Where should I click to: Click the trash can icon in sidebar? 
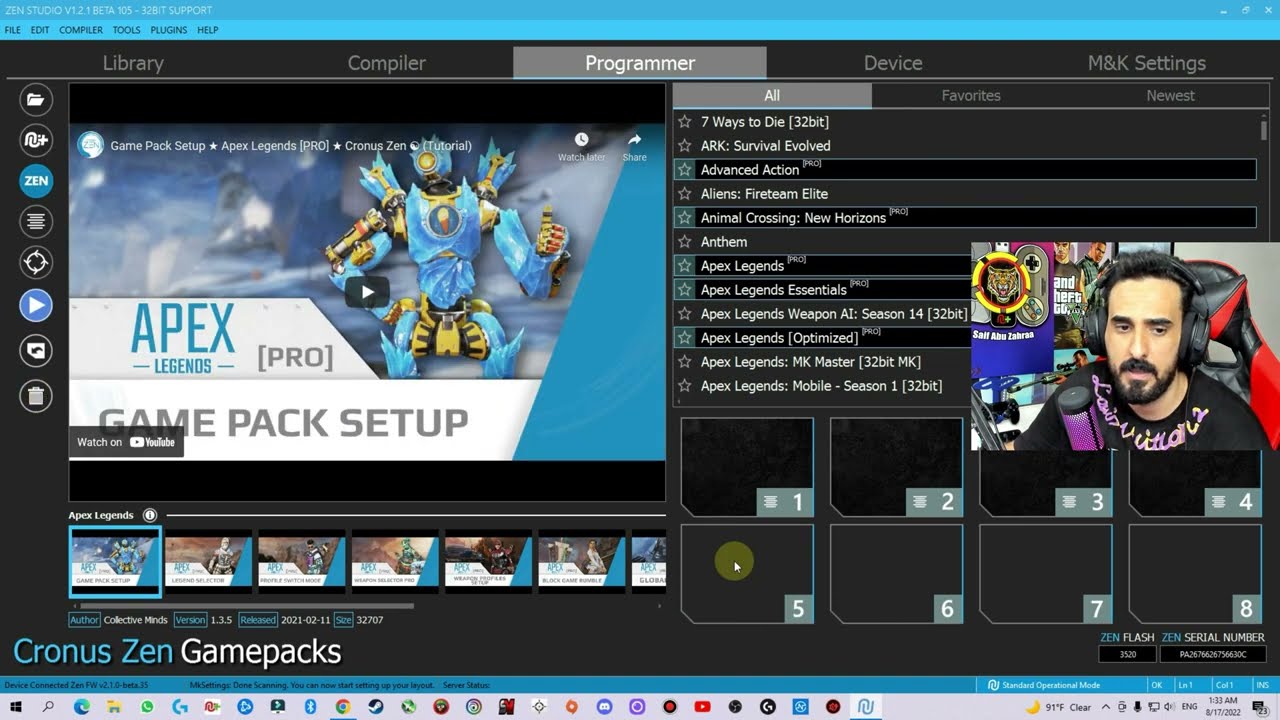coord(36,396)
